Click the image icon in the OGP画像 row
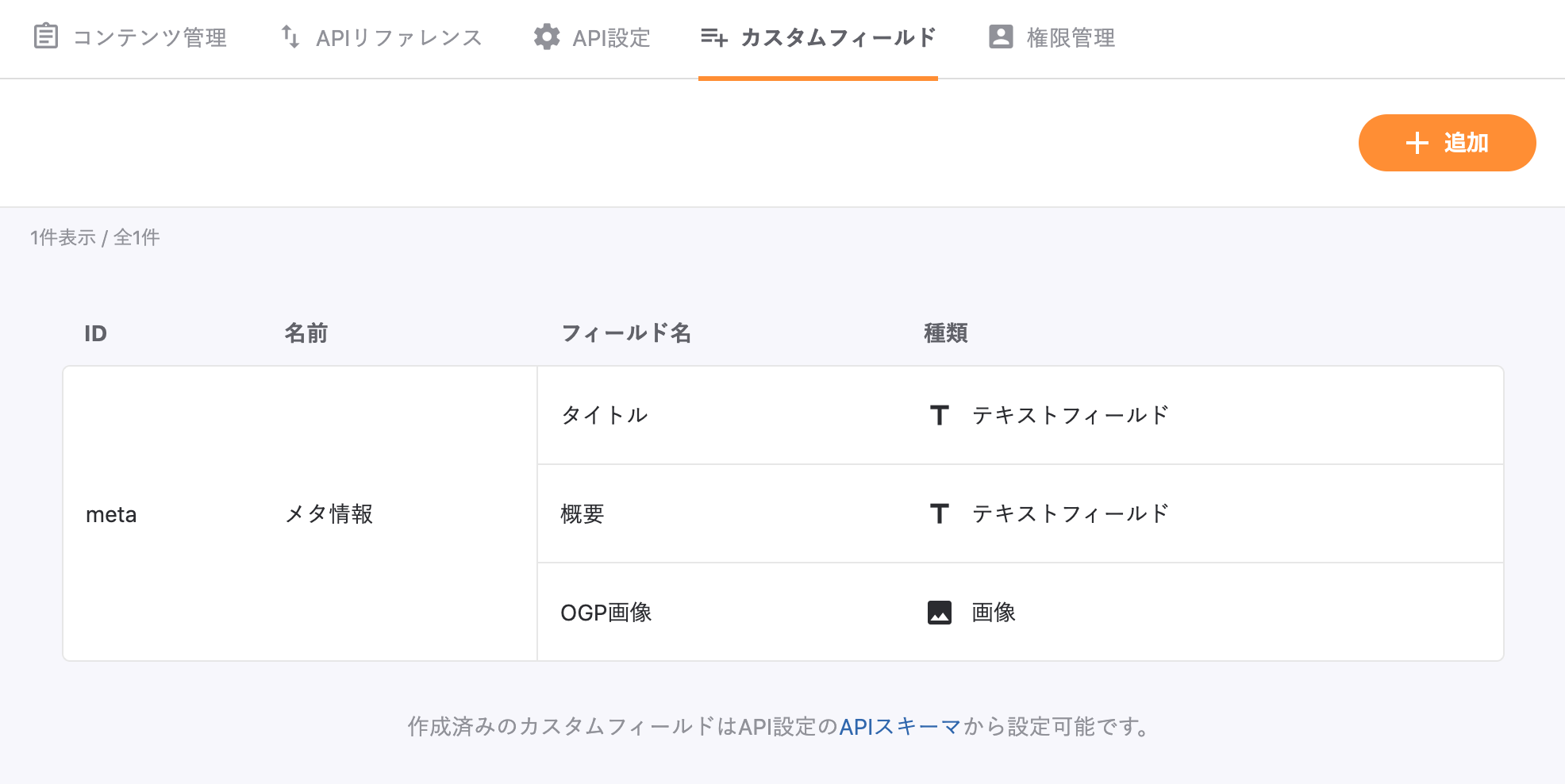1565x784 pixels. coord(940,613)
